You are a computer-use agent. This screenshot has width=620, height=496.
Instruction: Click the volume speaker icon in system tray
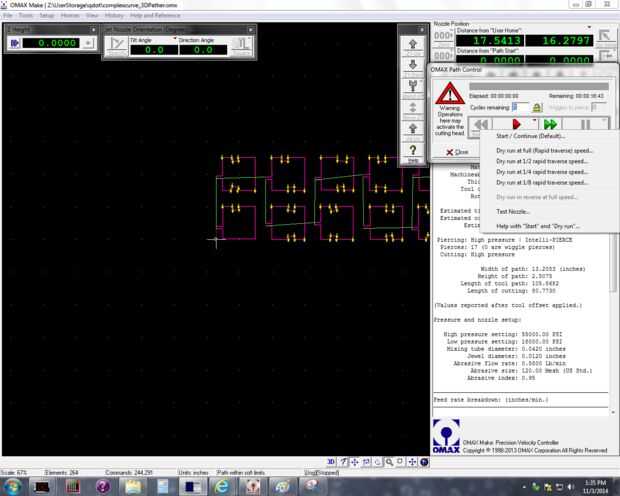point(570,487)
